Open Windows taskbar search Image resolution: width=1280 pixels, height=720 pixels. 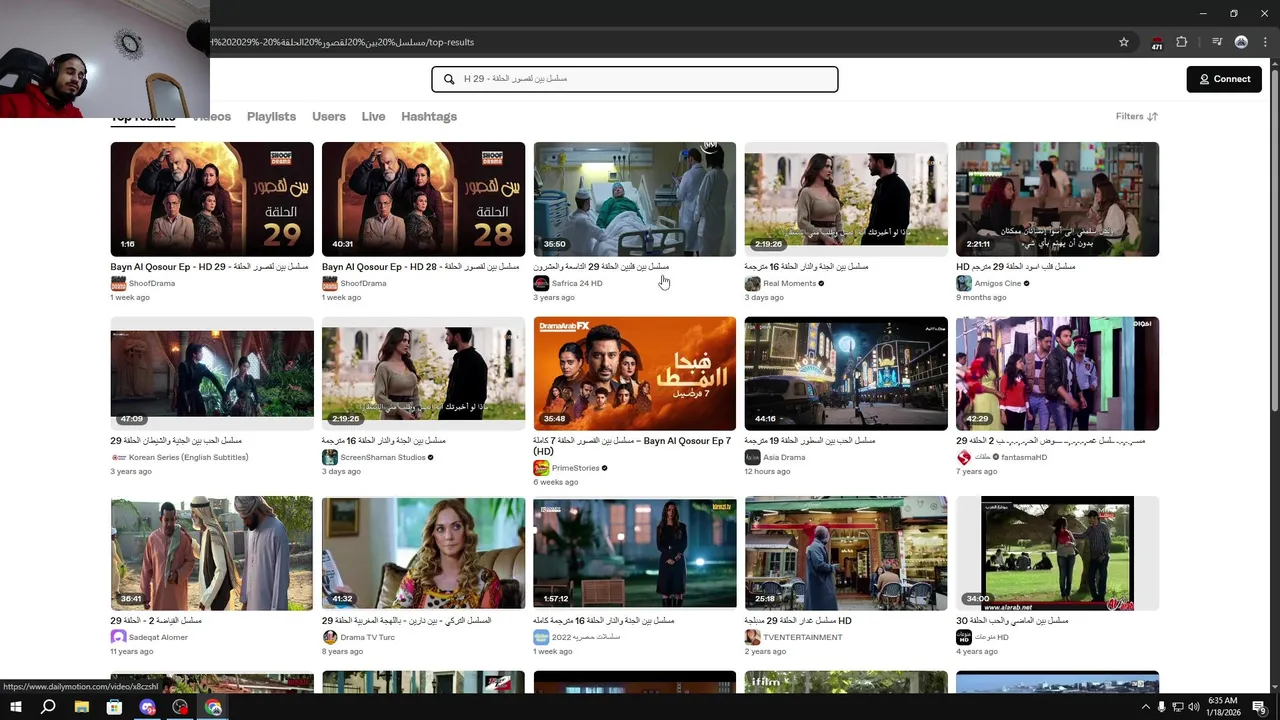[x=48, y=707]
